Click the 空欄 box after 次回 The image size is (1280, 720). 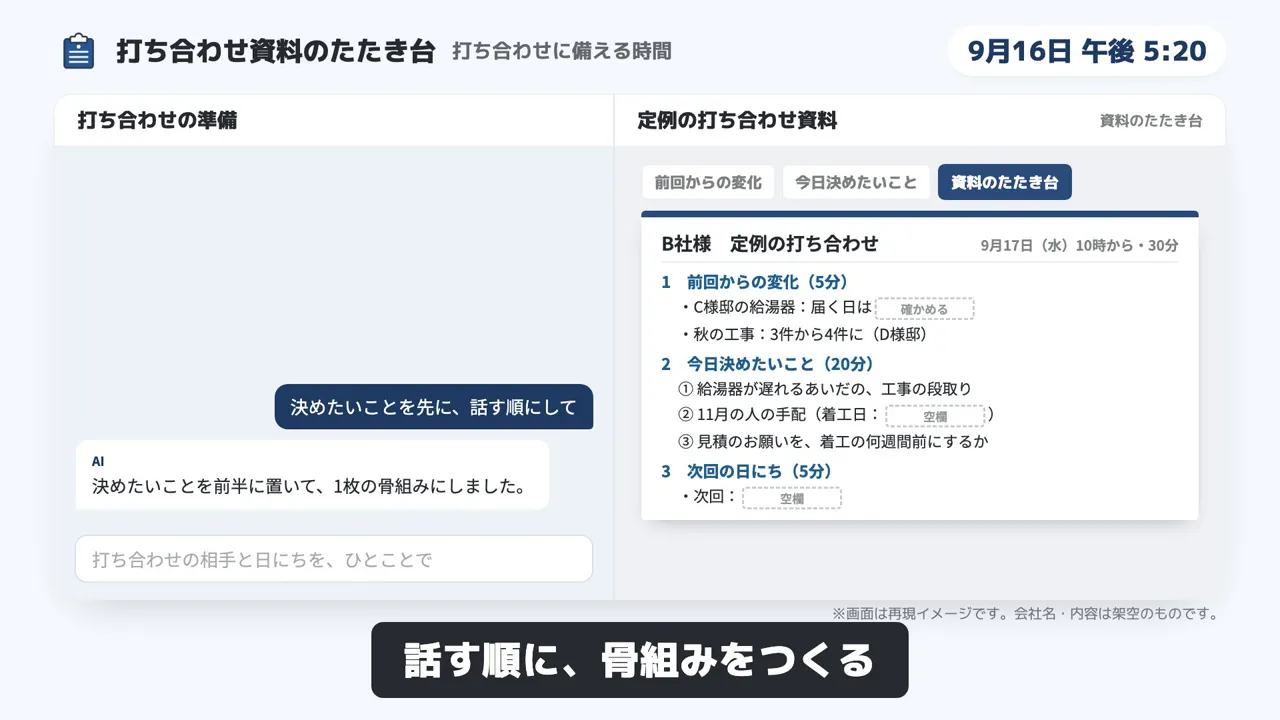792,498
